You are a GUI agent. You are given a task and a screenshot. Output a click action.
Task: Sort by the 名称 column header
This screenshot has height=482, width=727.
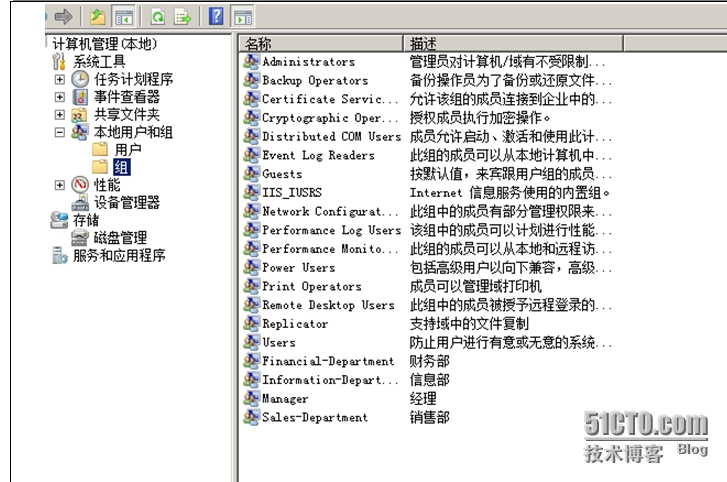321,44
